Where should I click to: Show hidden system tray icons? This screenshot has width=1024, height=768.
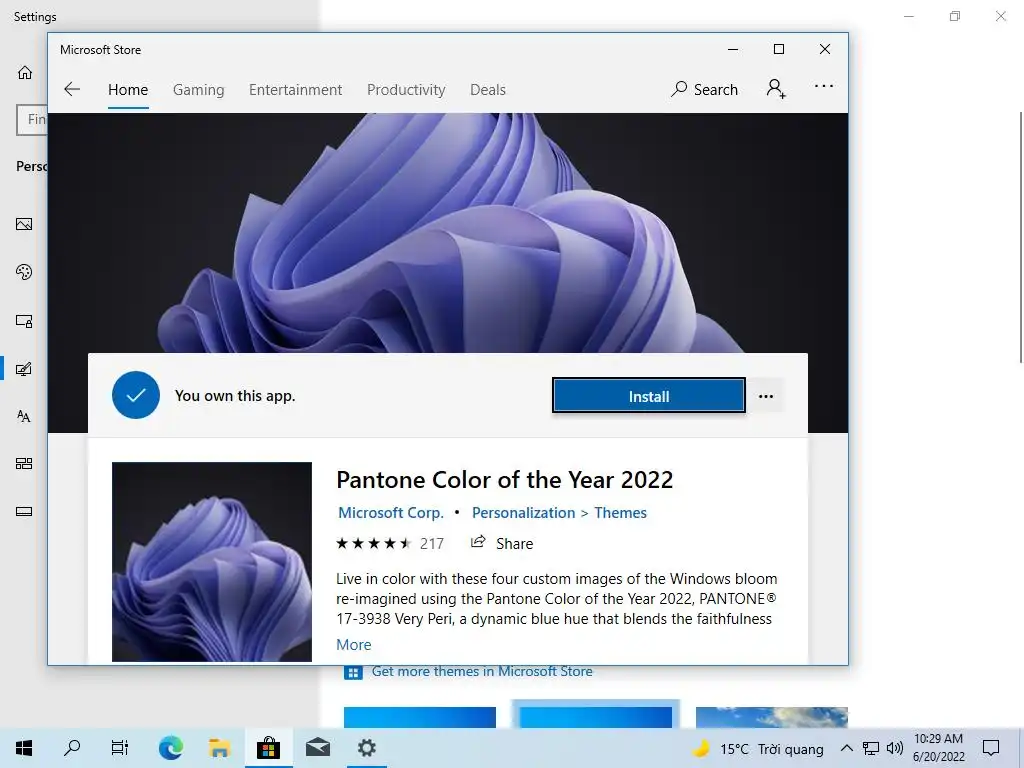[x=846, y=748]
